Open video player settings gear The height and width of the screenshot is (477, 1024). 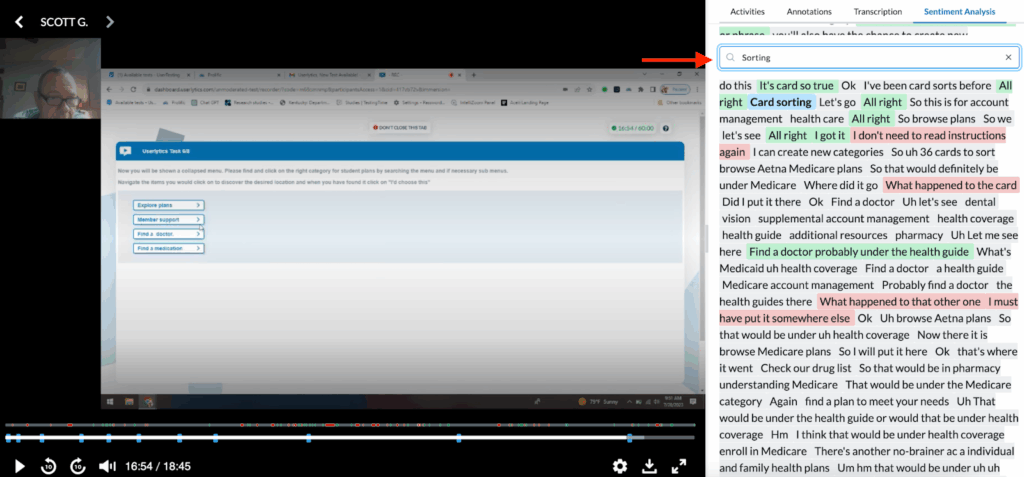point(620,466)
